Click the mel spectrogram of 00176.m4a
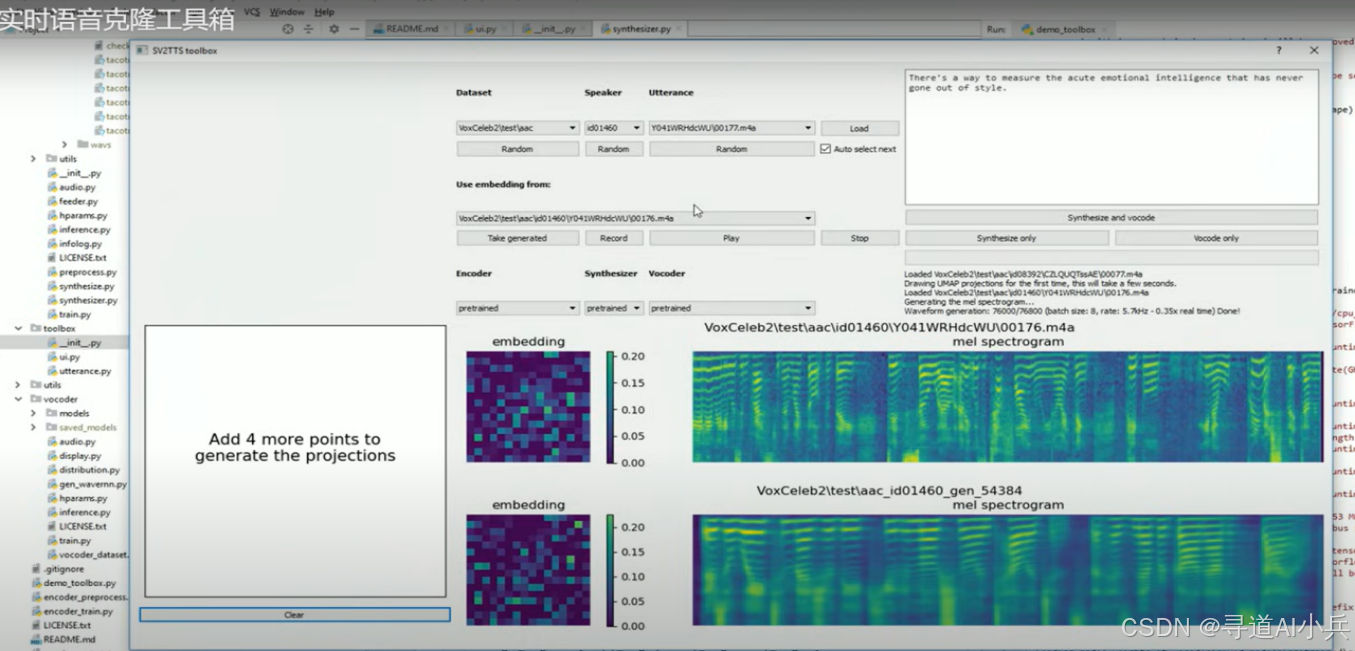 (x=1007, y=407)
